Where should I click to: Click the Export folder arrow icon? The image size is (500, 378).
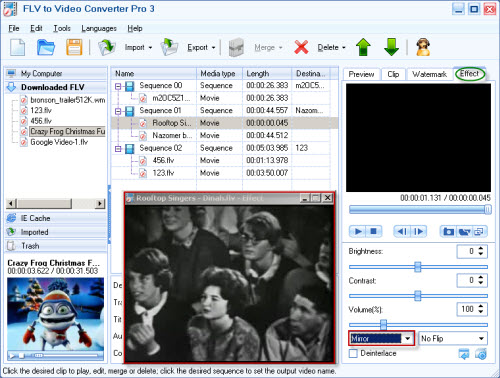[x=169, y=47]
